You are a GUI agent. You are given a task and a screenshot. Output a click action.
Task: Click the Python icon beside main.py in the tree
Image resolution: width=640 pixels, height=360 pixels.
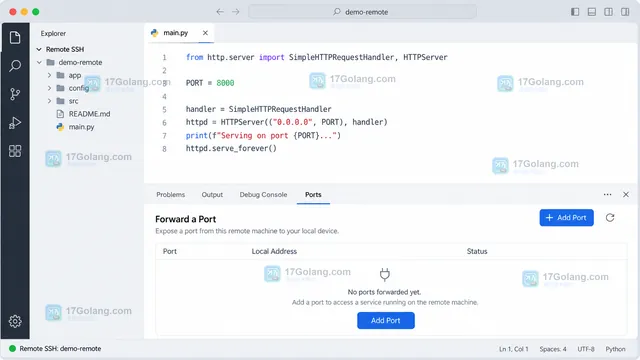60,127
